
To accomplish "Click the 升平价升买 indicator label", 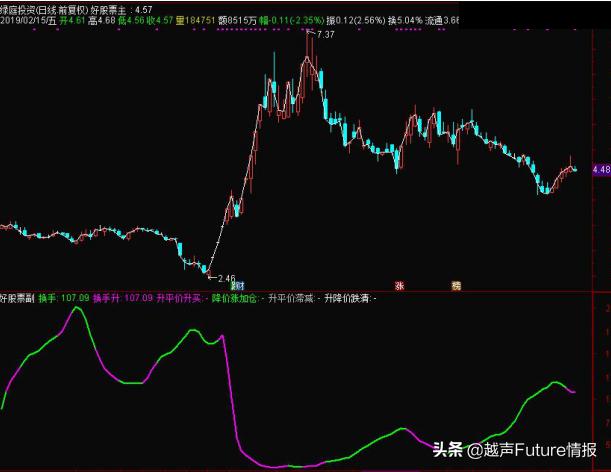I will pos(179,299).
